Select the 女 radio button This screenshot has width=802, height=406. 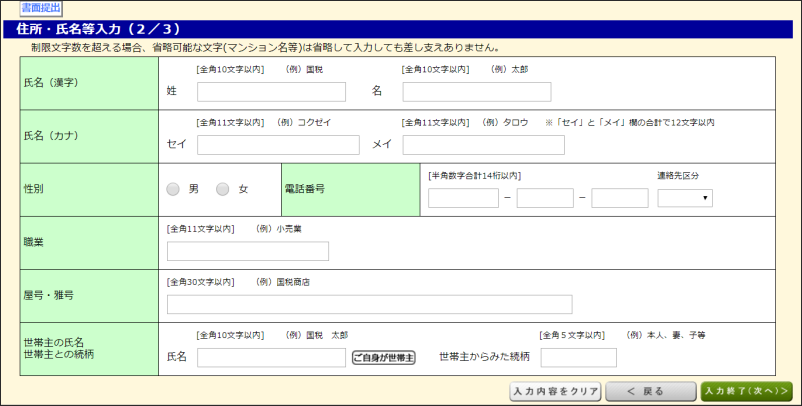(x=223, y=189)
